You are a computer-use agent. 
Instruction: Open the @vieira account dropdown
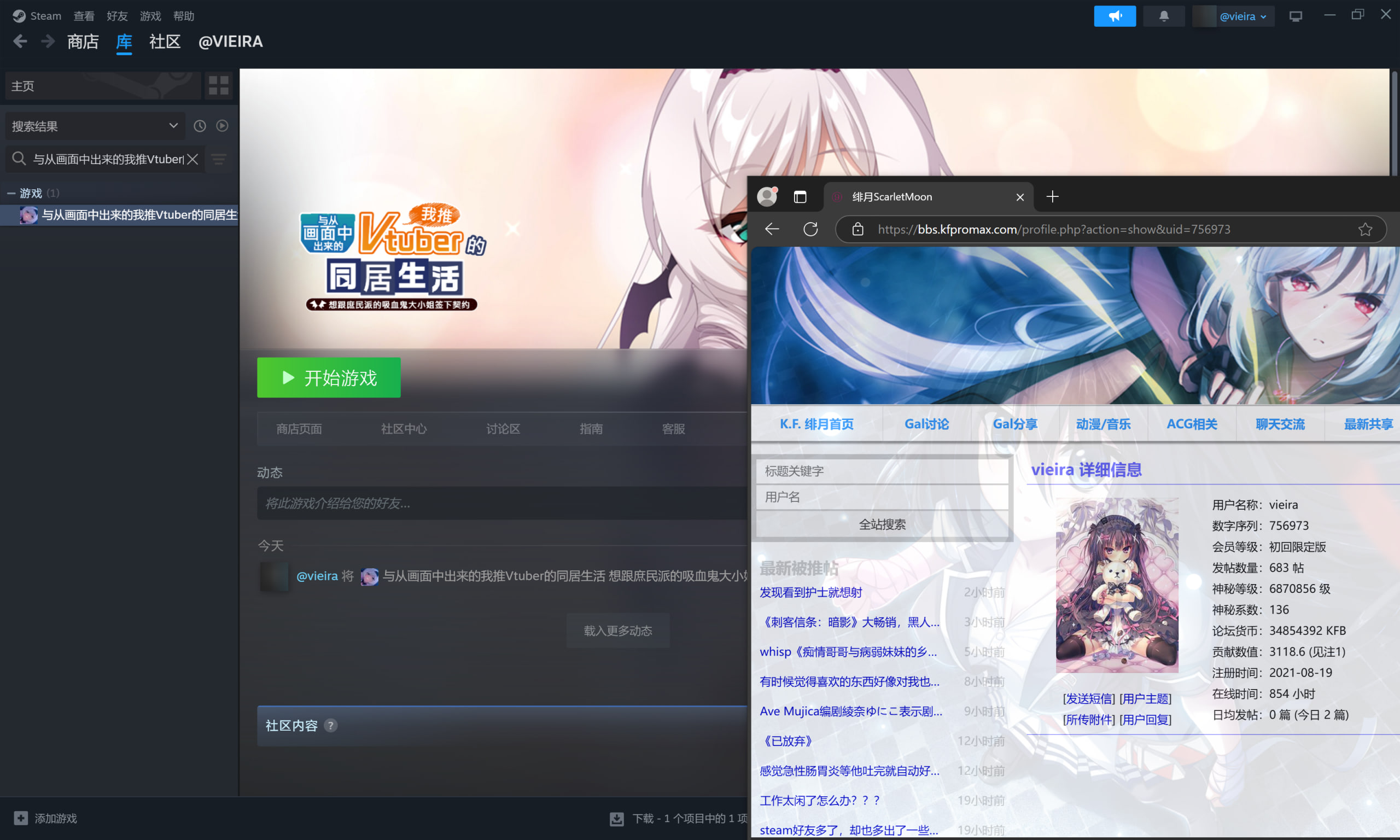click(x=1242, y=16)
